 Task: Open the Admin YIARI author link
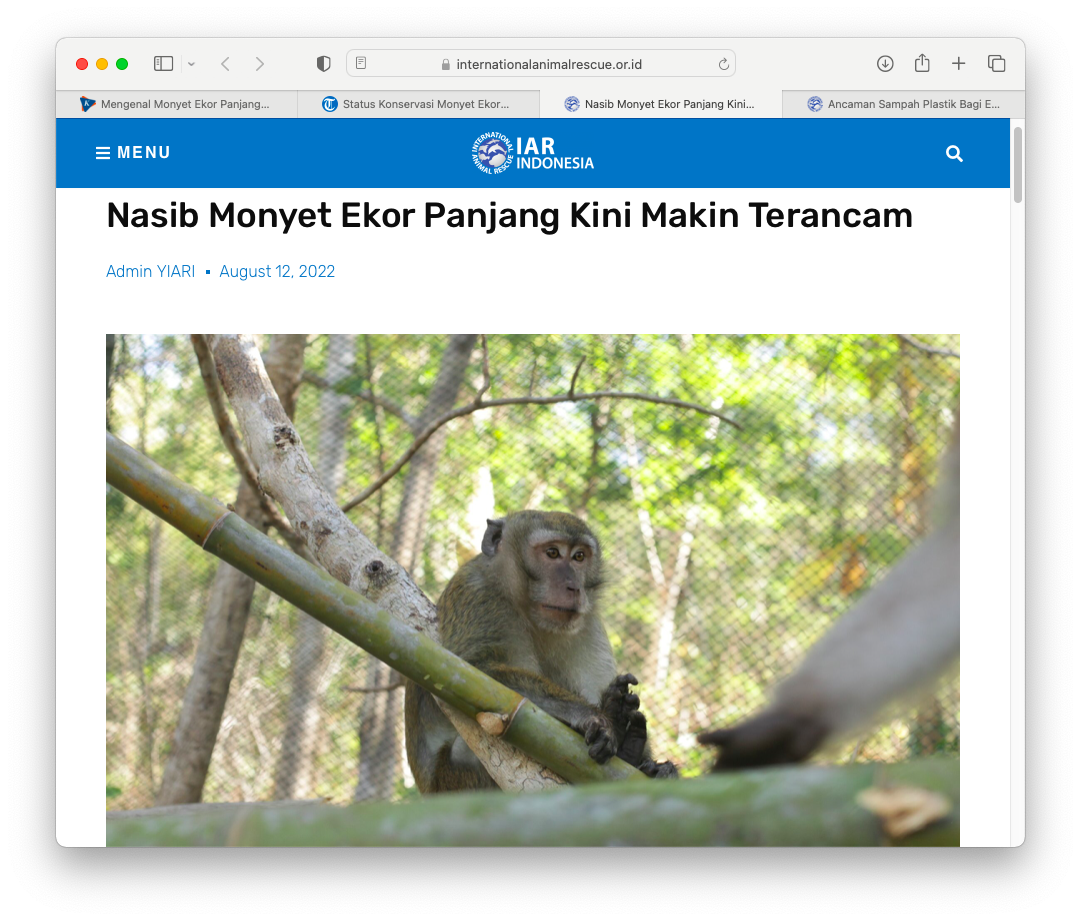coord(150,271)
